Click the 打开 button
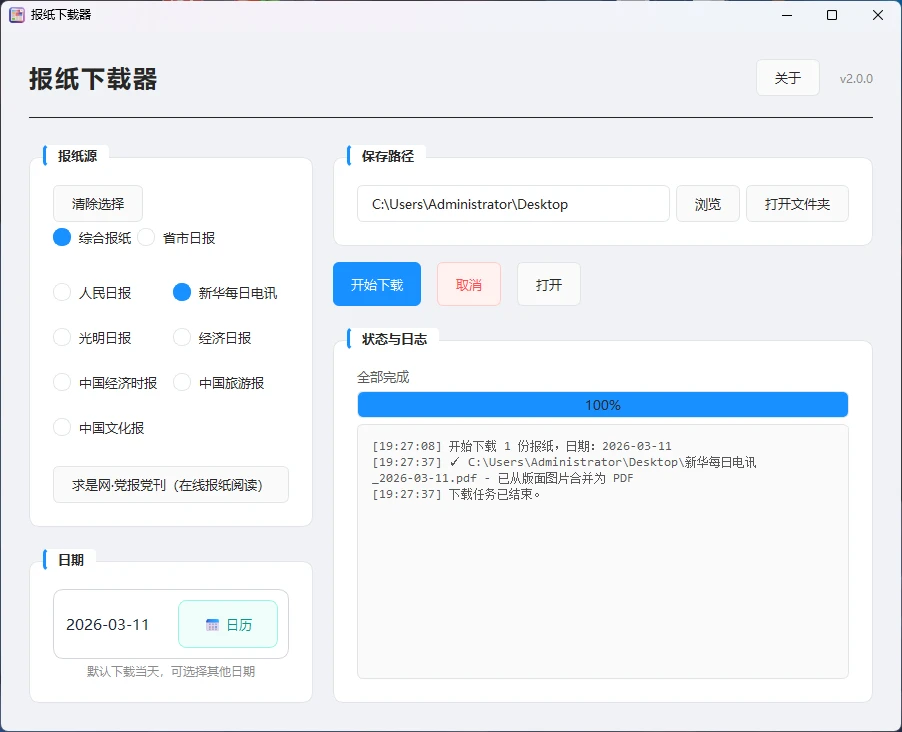The image size is (902, 732). click(x=549, y=284)
